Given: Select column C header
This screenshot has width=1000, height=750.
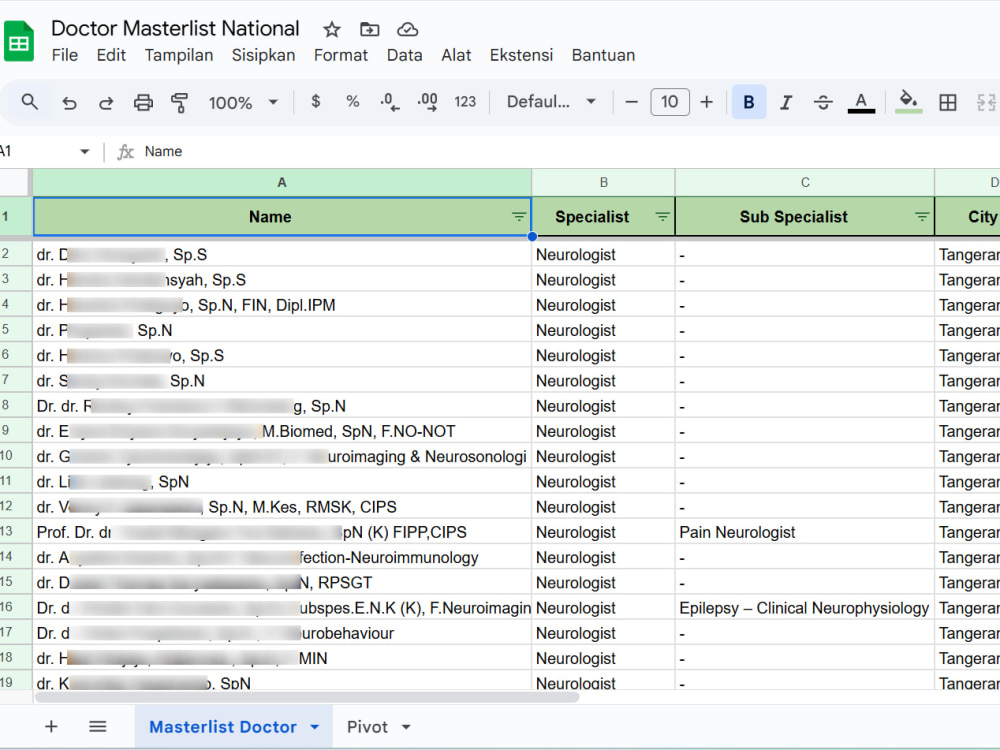Looking at the screenshot, I should [805, 183].
